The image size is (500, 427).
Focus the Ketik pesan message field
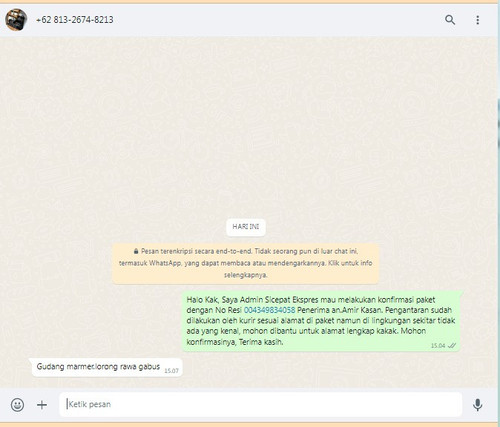pyautogui.click(x=261, y=404)
